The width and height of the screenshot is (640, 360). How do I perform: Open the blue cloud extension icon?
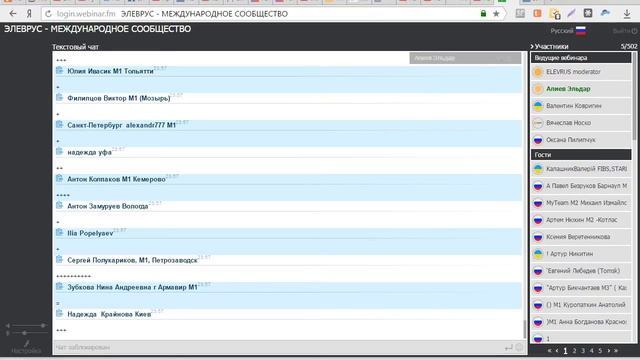coord(605,13)
